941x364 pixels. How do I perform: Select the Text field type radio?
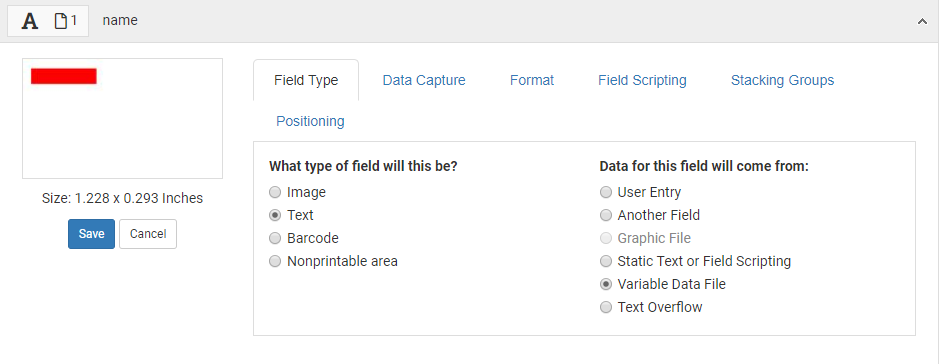coord(275,215)
